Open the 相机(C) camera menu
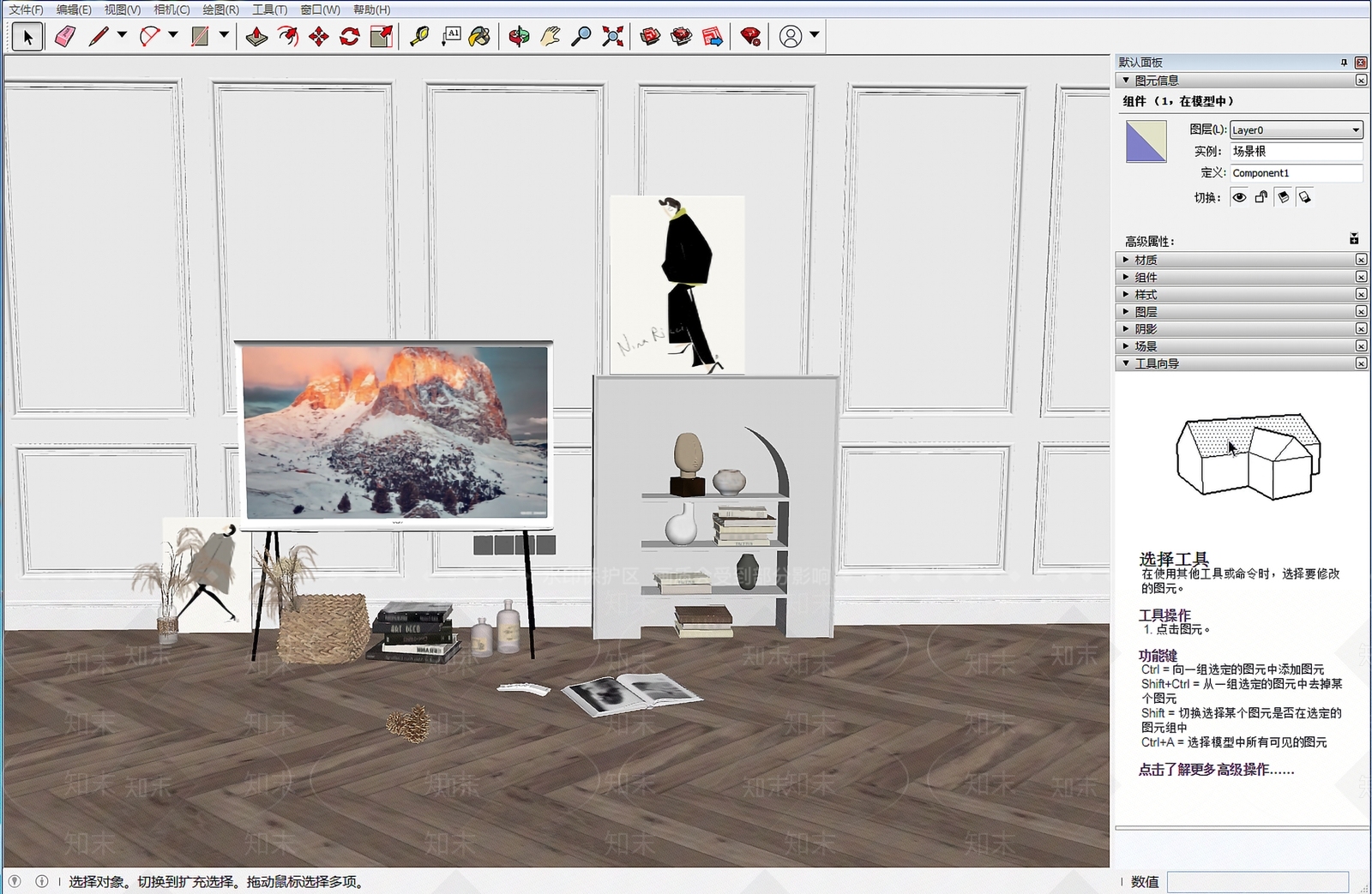 [171, 9]
